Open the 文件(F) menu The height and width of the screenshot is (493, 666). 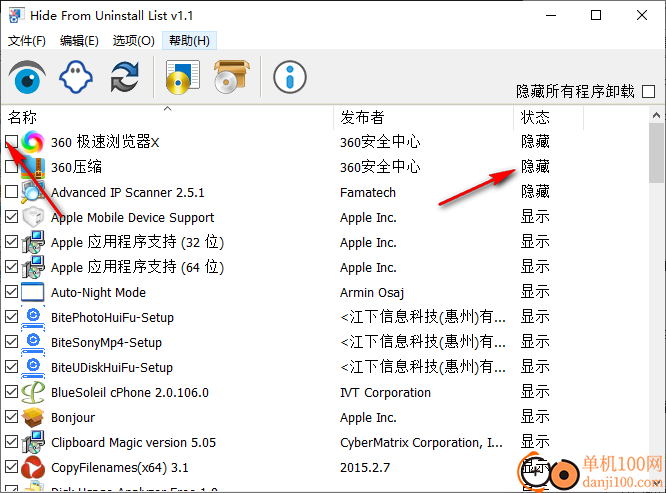click(x=27, y=41)
